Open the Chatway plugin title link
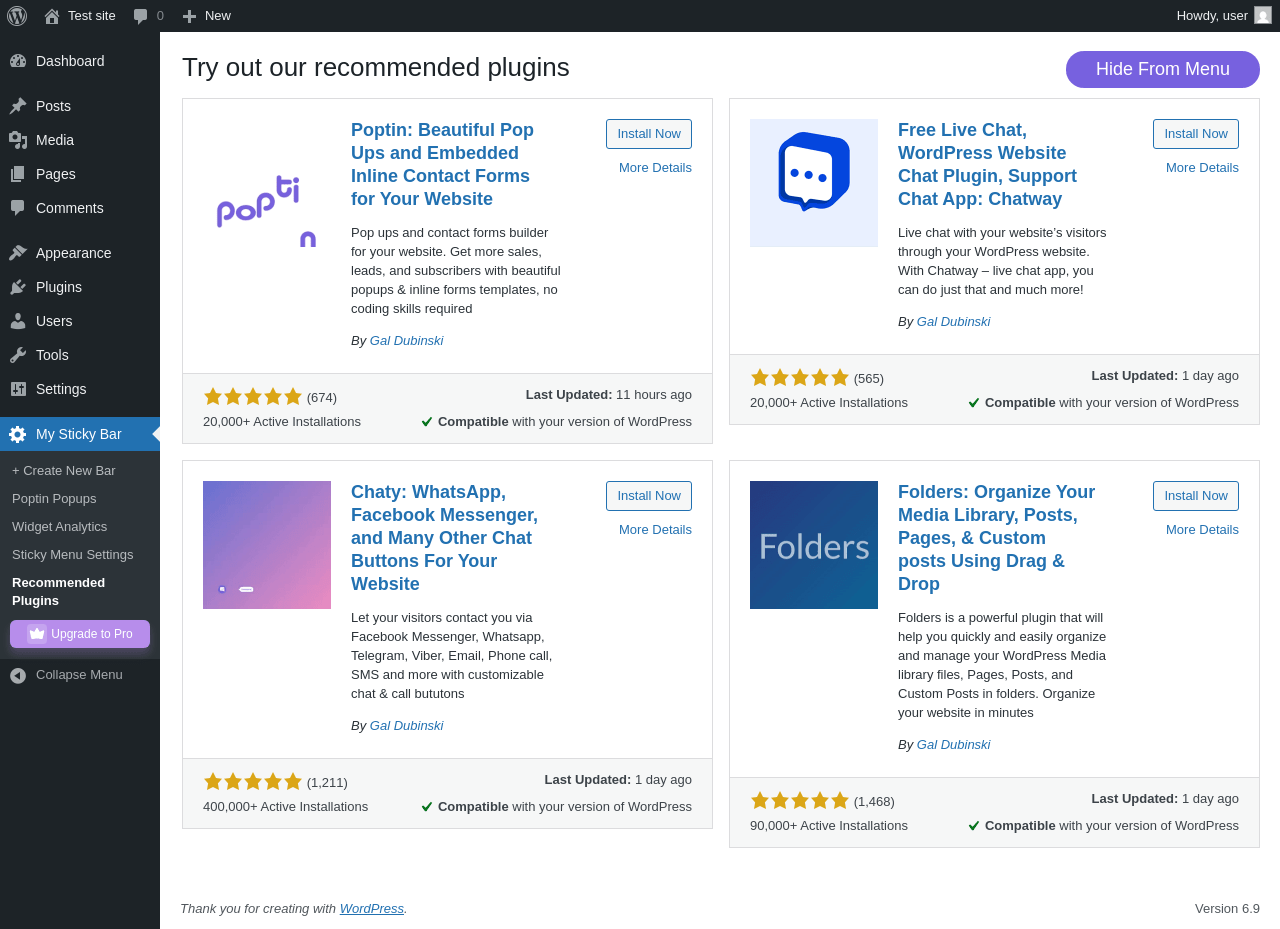This screenshot has height=929, width=1280. (987, 165)
